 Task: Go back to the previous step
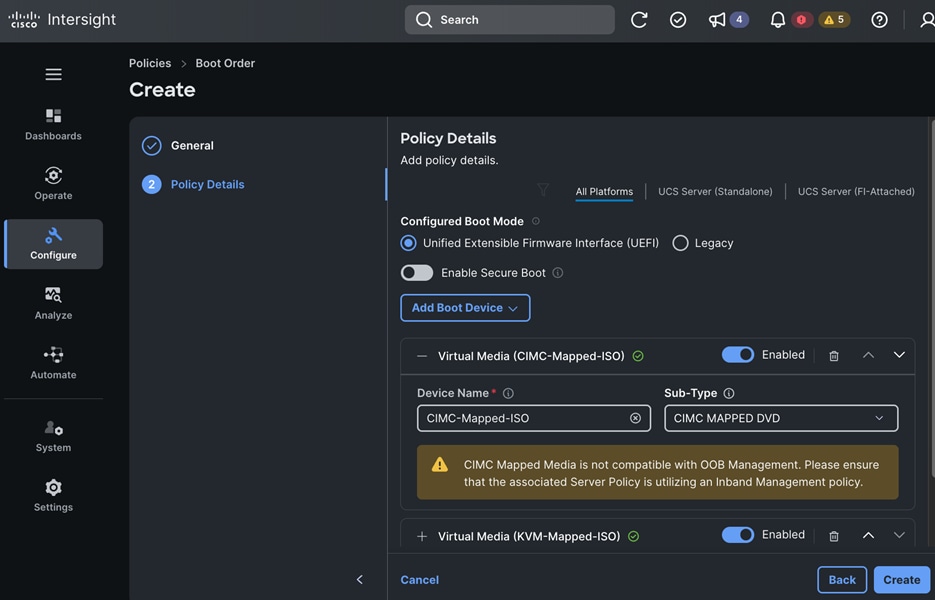(842, 580)
